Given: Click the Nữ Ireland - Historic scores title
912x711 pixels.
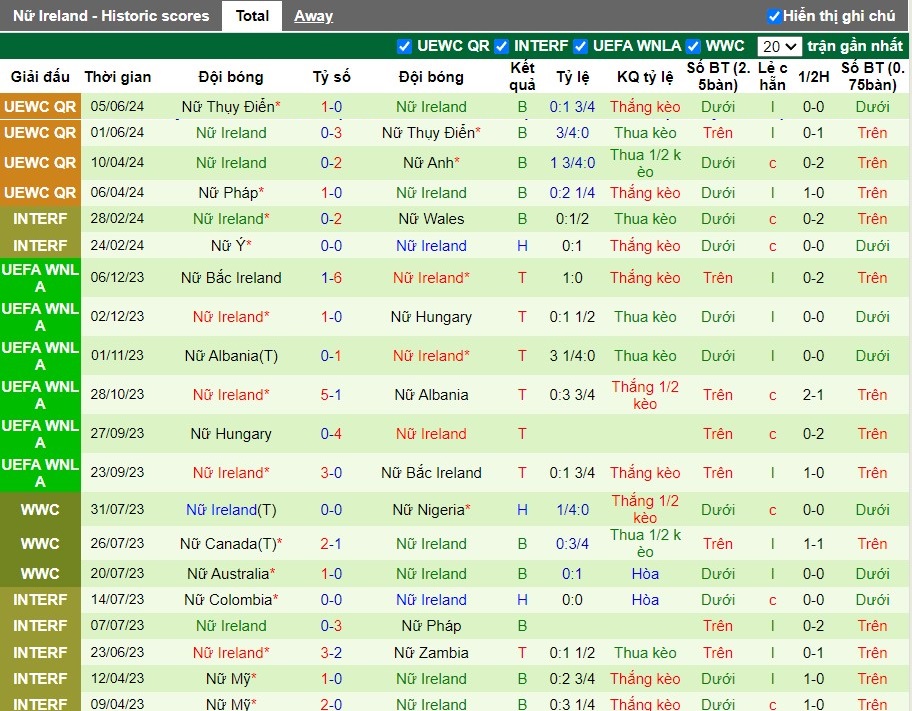Looking at the screenshot, I should tap(111, 16).
